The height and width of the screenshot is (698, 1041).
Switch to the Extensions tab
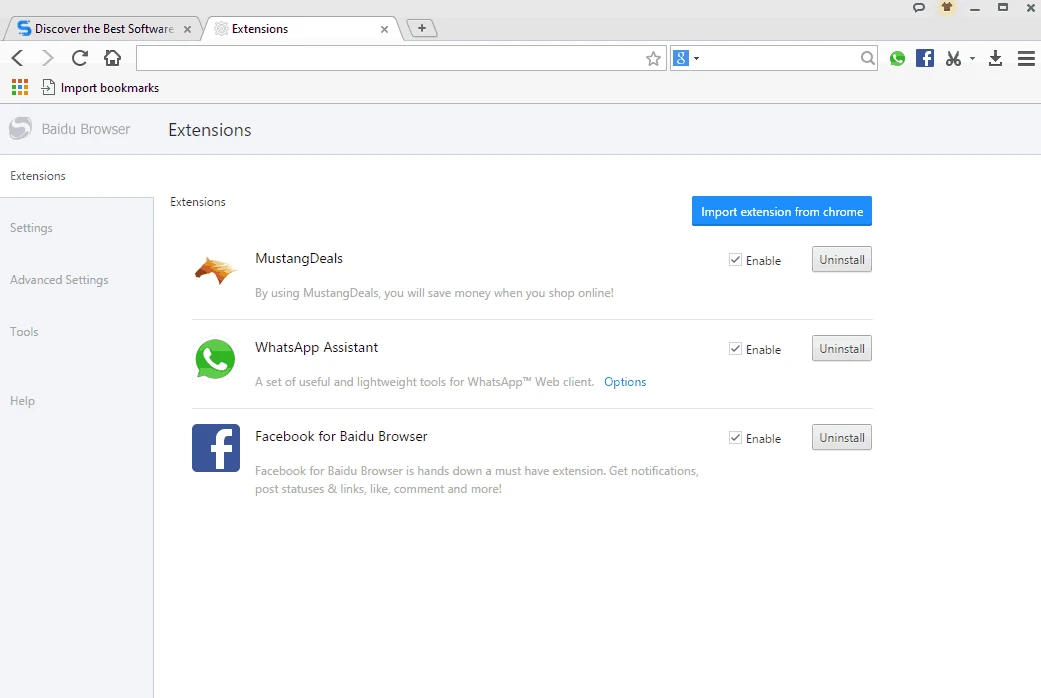pyautogui.click(x=302, y=29)
